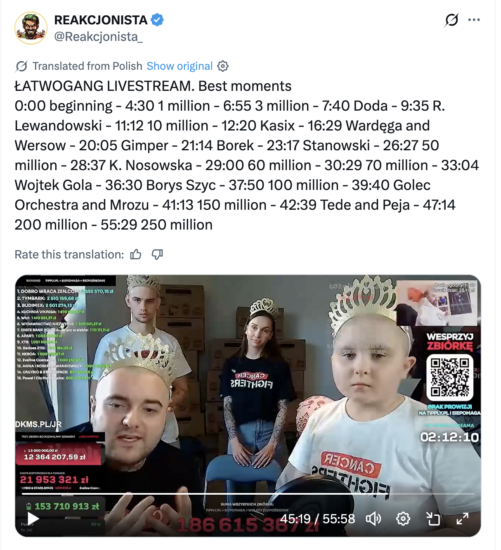The height and width of the screenshot is (550, 501).
Task: Click the video frame center
Action: [248, 405]
